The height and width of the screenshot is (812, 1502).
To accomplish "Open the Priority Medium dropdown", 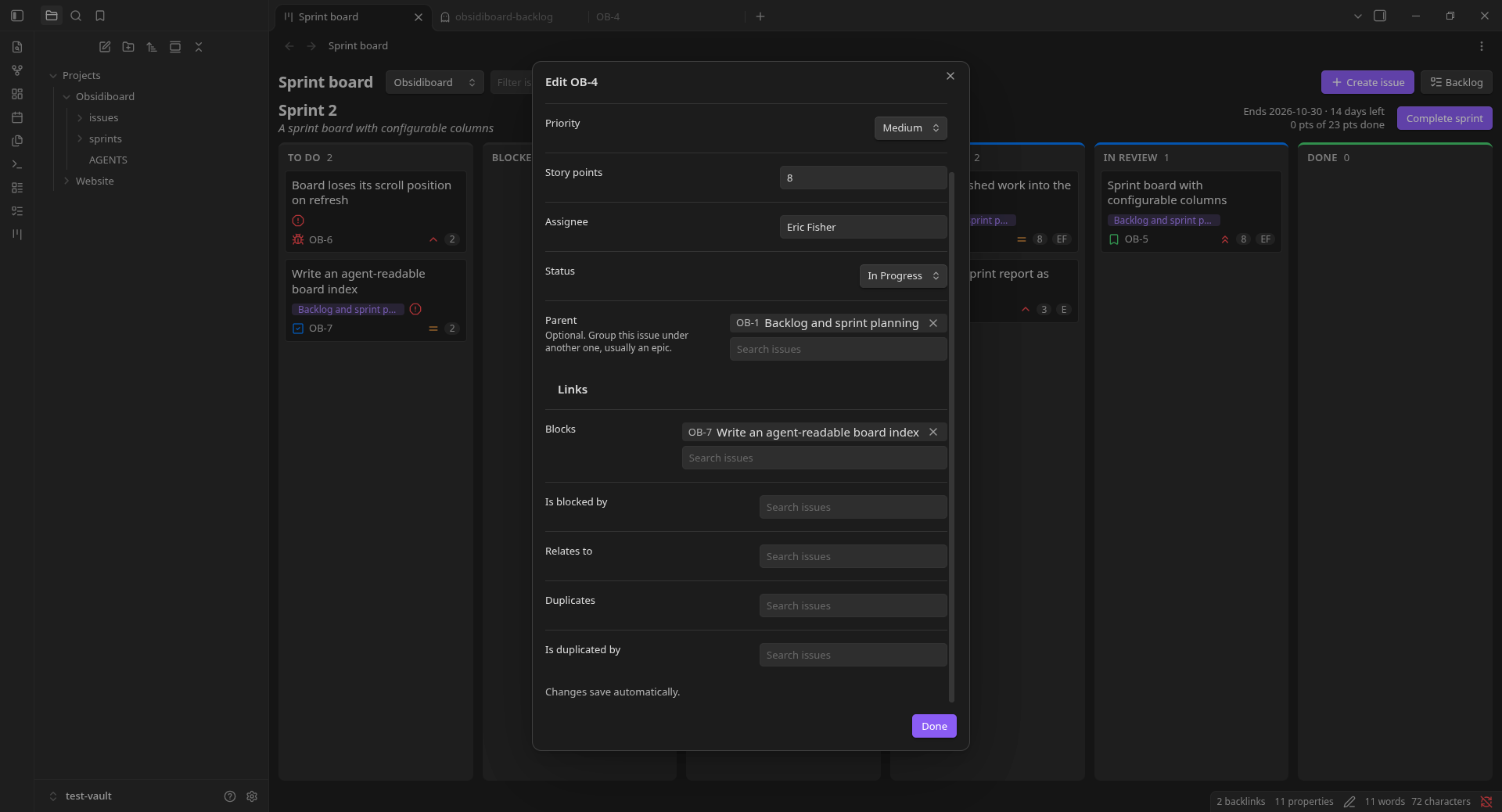I will pos(911,128).
